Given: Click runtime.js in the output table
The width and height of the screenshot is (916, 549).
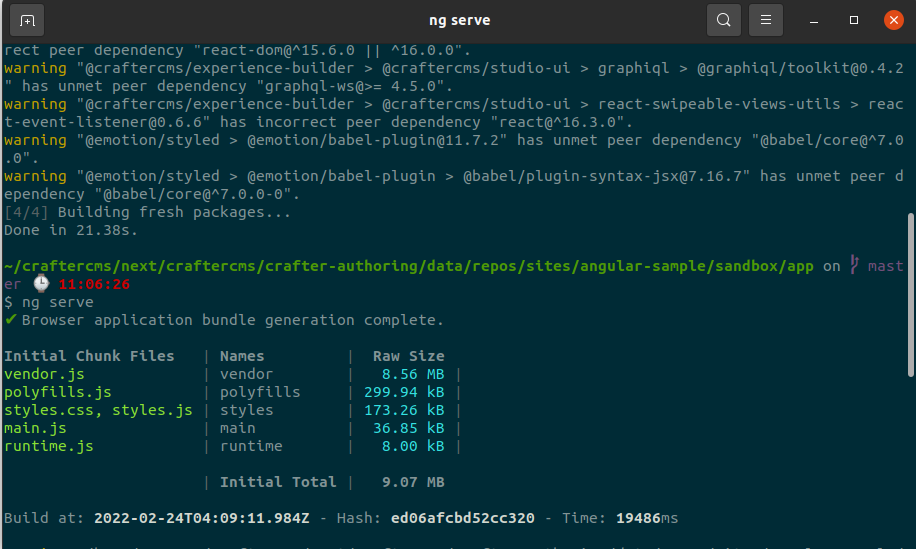Looking at the screenshot, I should coord(48,446).
